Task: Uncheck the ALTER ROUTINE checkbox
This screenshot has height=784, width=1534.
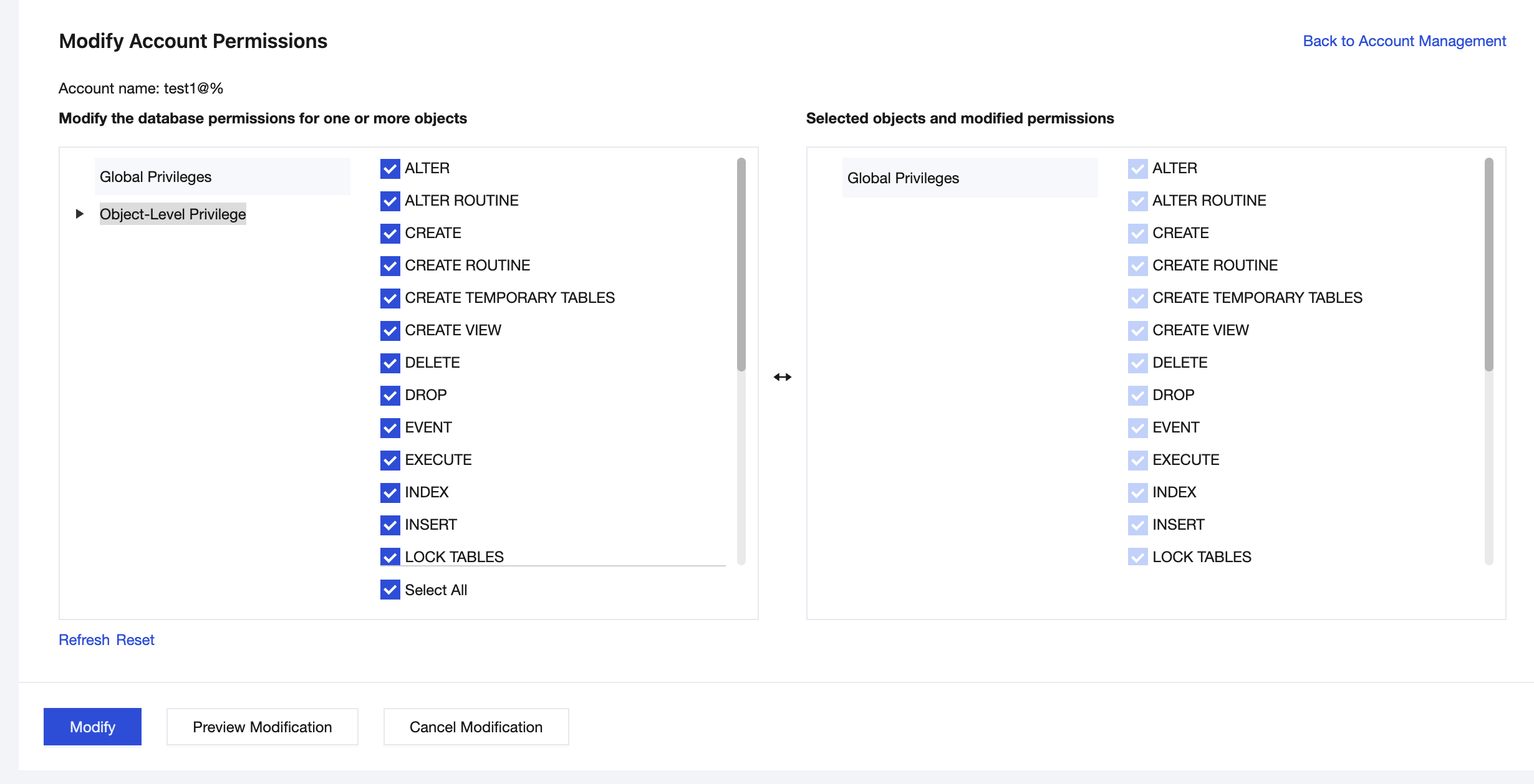Action: (x=390, y=201)
